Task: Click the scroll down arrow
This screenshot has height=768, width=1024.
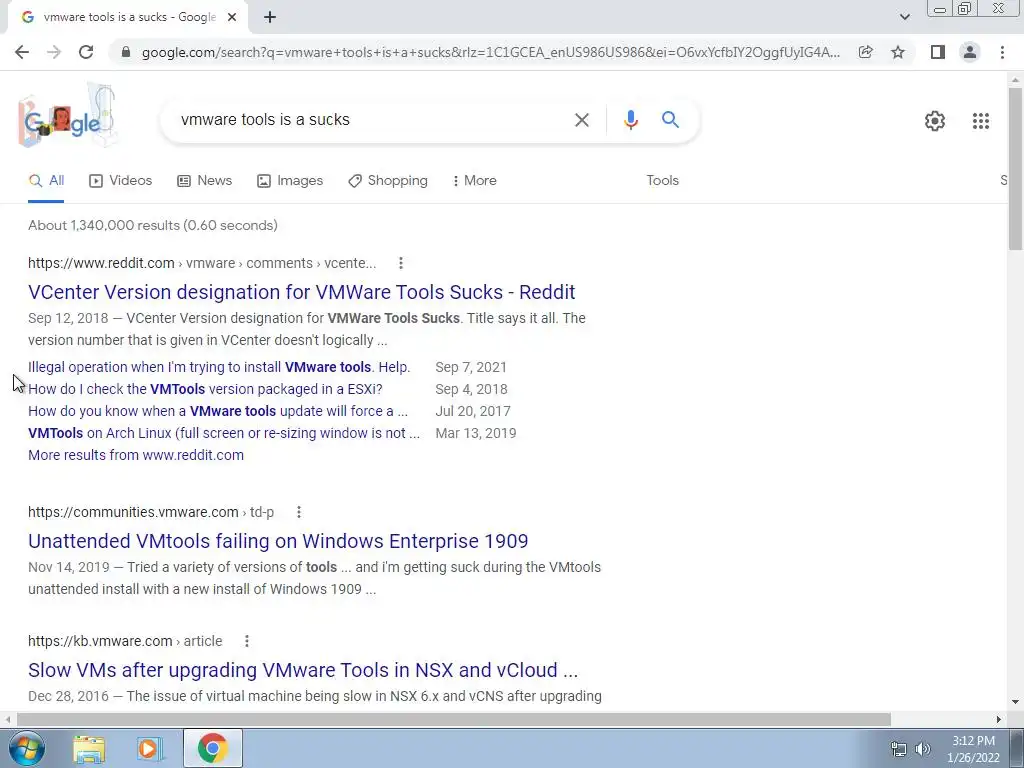Action: pyautogui.click(x=1015, y=702)
